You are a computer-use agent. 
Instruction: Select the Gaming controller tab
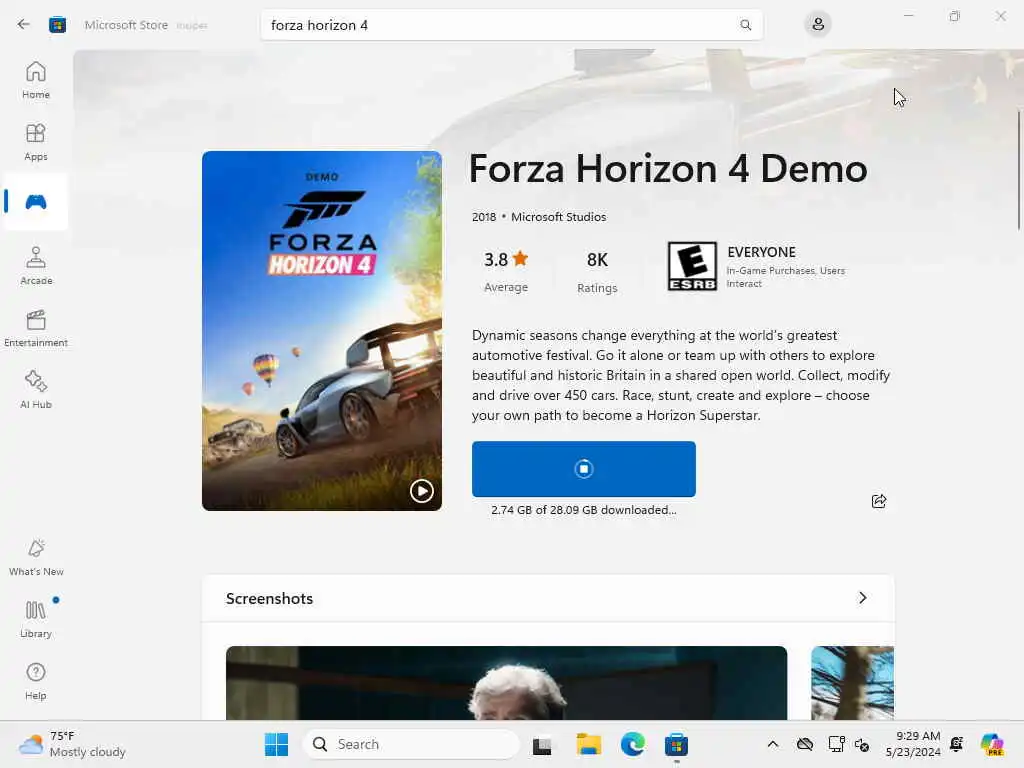(x=36, y=202)
